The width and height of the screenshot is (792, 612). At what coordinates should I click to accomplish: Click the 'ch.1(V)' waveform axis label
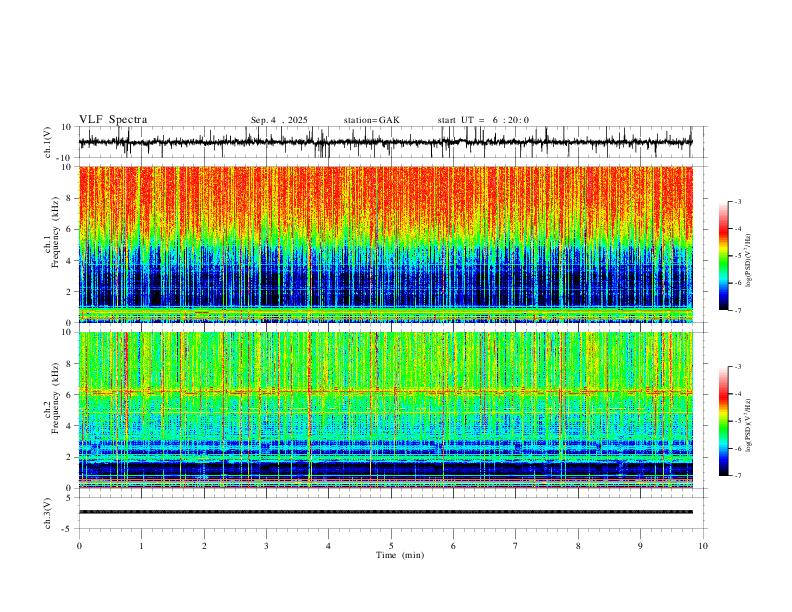click(48, 142)
